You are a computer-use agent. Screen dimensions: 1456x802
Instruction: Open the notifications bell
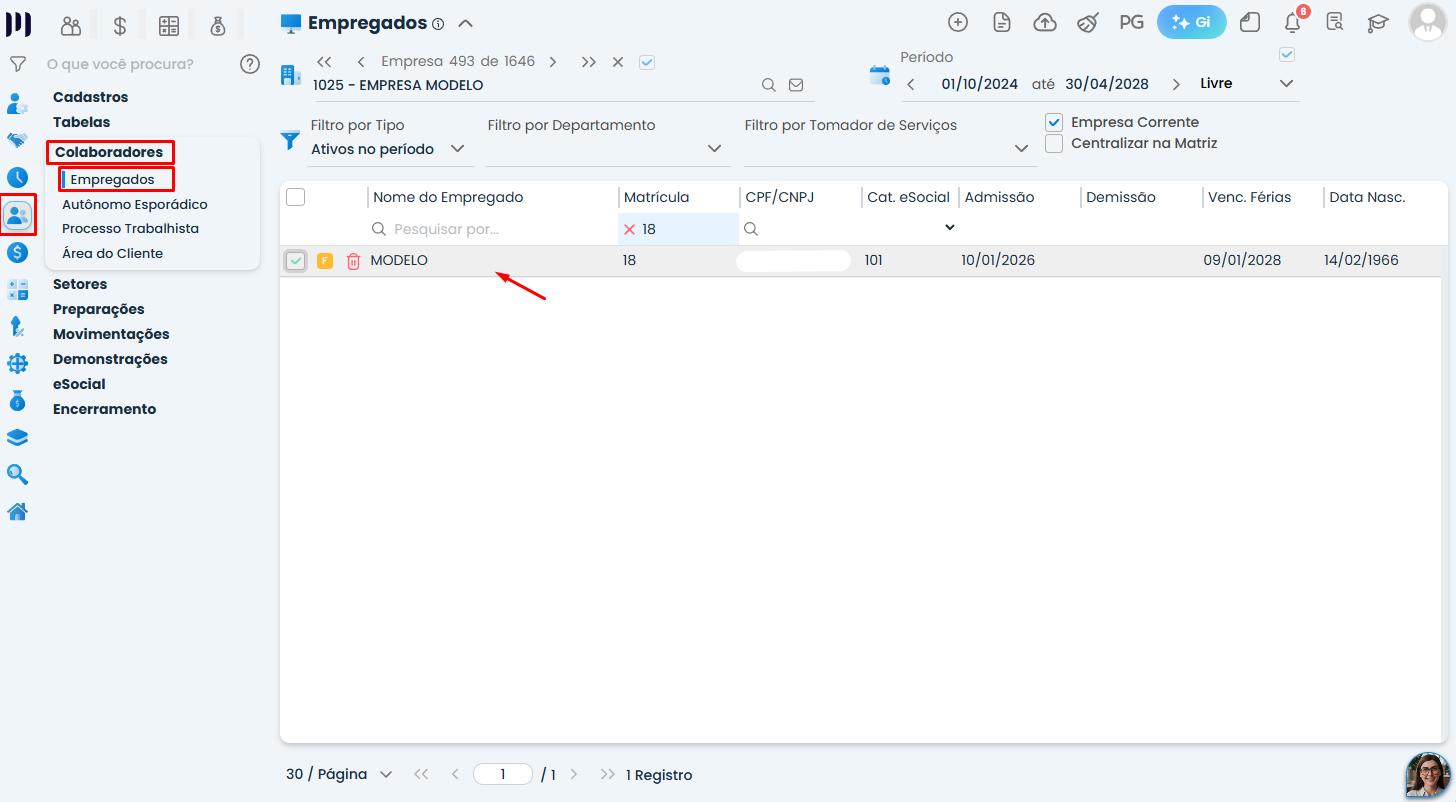1293,22
